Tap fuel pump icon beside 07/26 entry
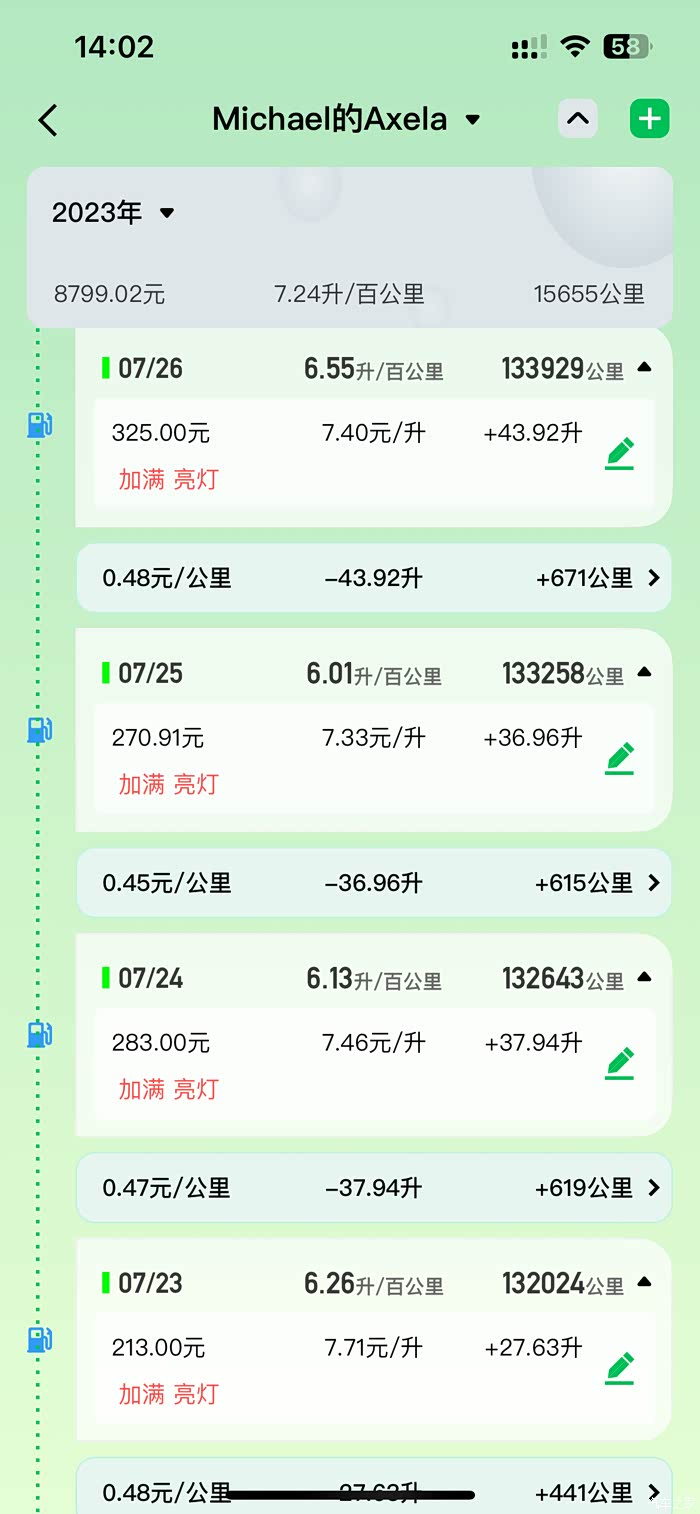Image resolution: width=700 pixels, height=1514 pixels. click(39, 425)
